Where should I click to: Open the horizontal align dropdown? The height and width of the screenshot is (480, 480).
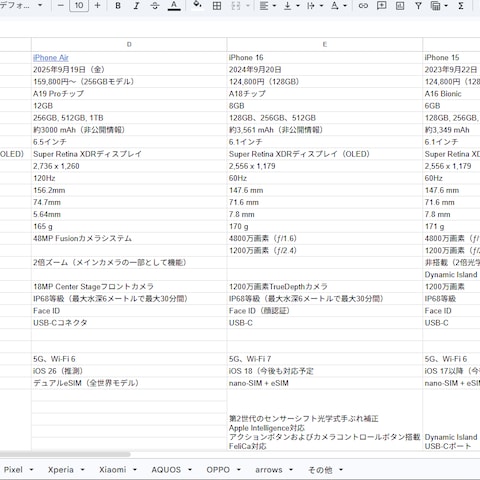268,6
